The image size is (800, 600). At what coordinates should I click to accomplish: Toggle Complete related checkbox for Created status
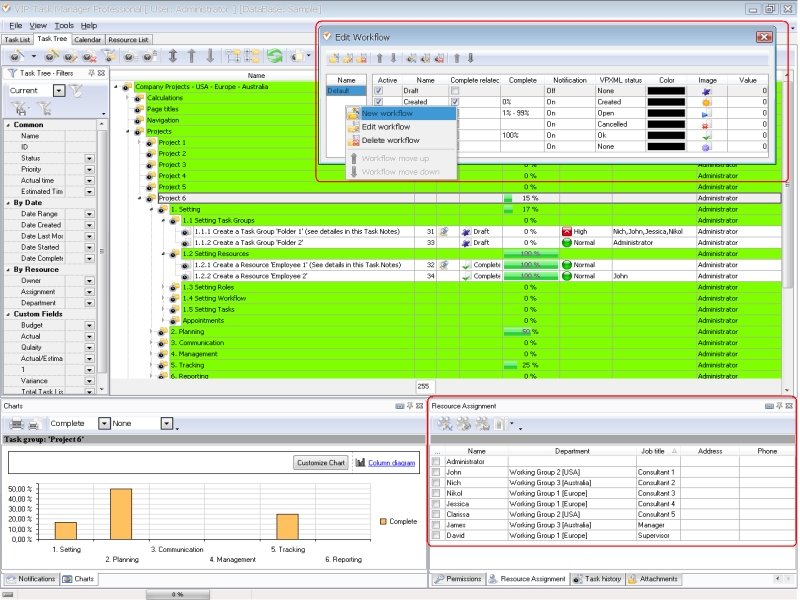pos(455,102)
